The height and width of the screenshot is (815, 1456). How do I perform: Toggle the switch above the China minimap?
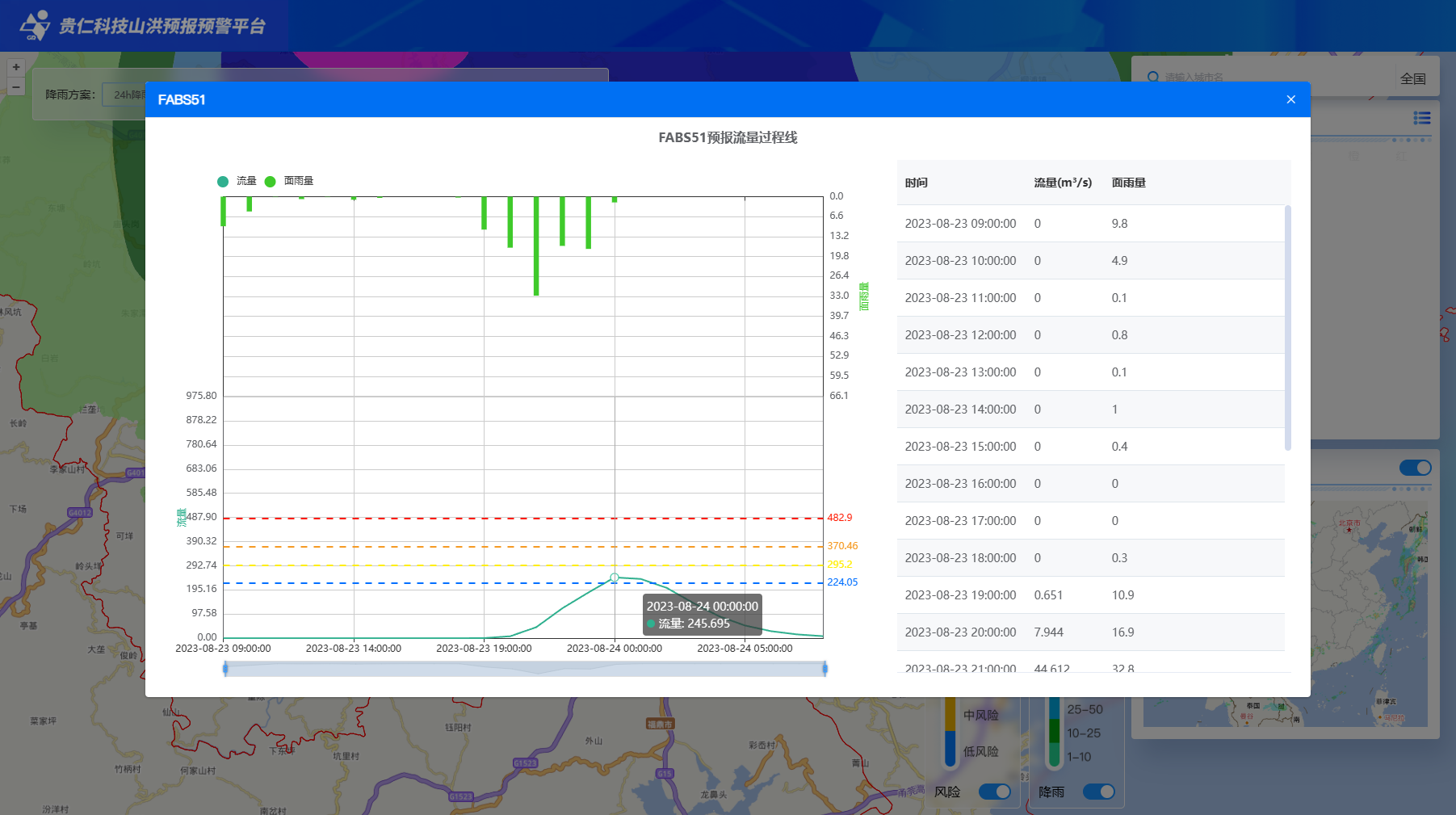coord(1415,468)
